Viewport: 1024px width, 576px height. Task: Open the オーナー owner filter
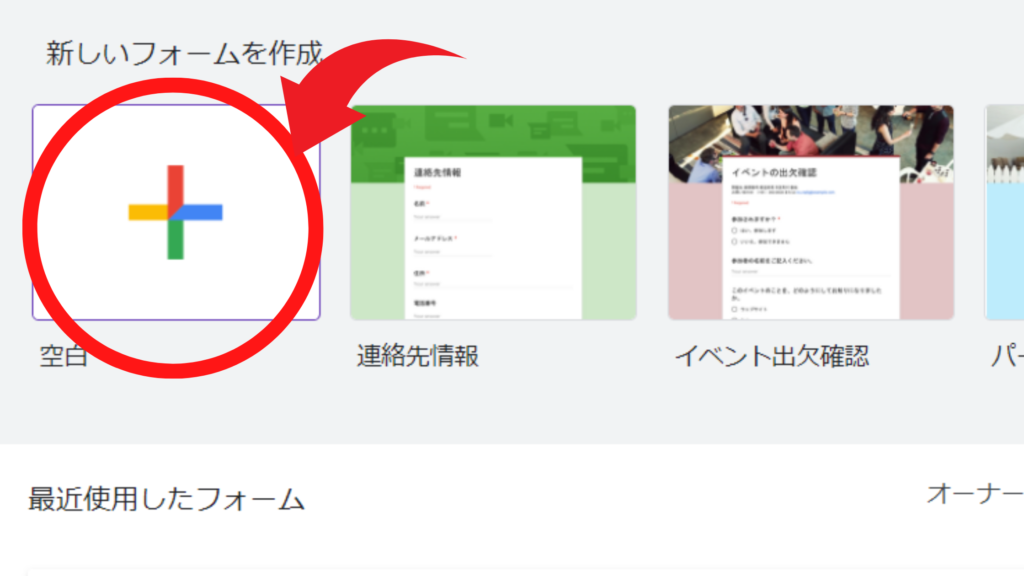(x=975, y=494)
